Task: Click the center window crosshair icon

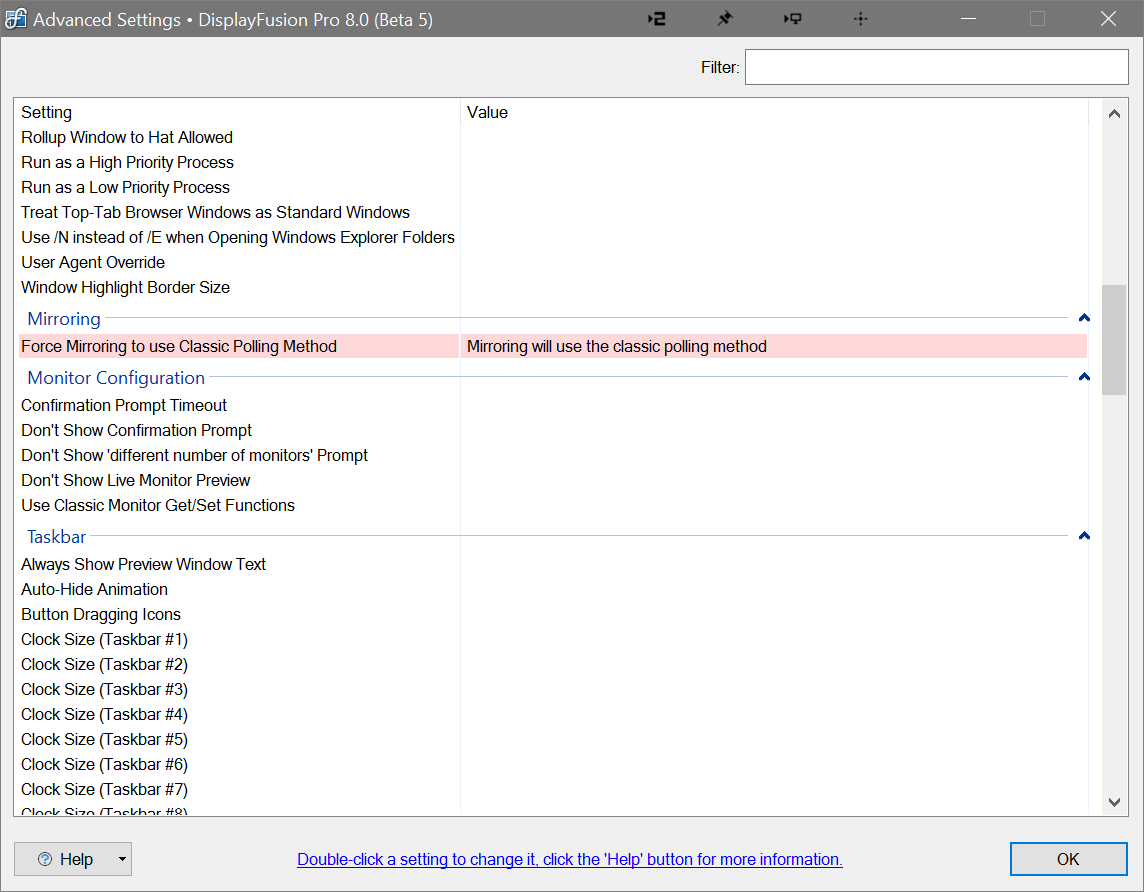Action: (860, 19)
